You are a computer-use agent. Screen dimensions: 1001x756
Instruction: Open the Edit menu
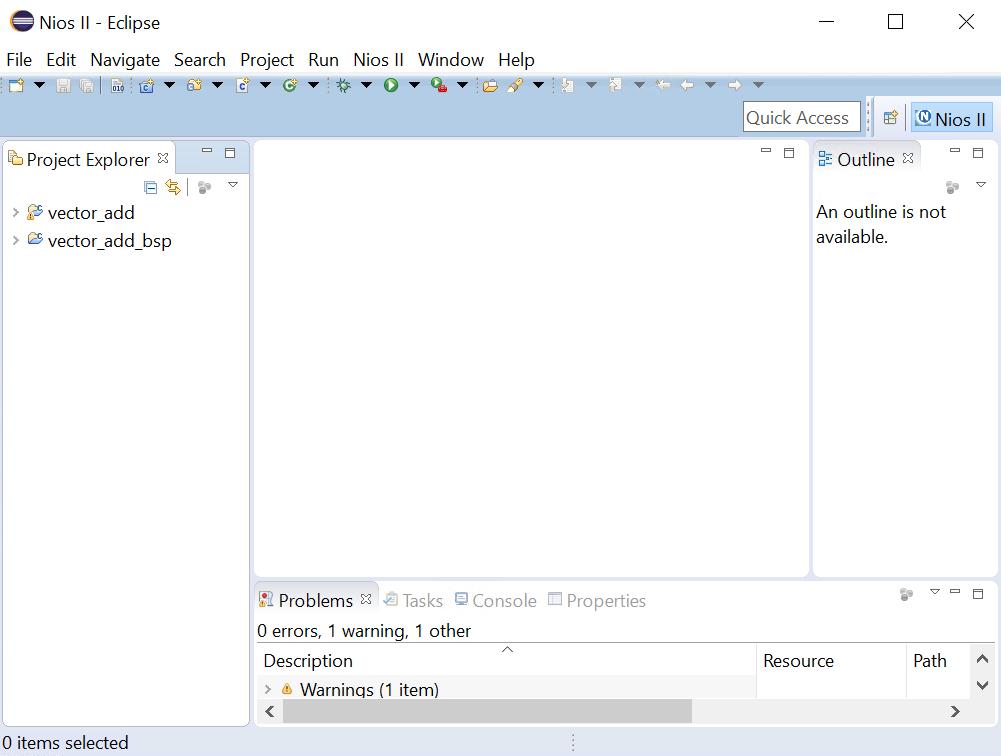[x=61, y=60]
